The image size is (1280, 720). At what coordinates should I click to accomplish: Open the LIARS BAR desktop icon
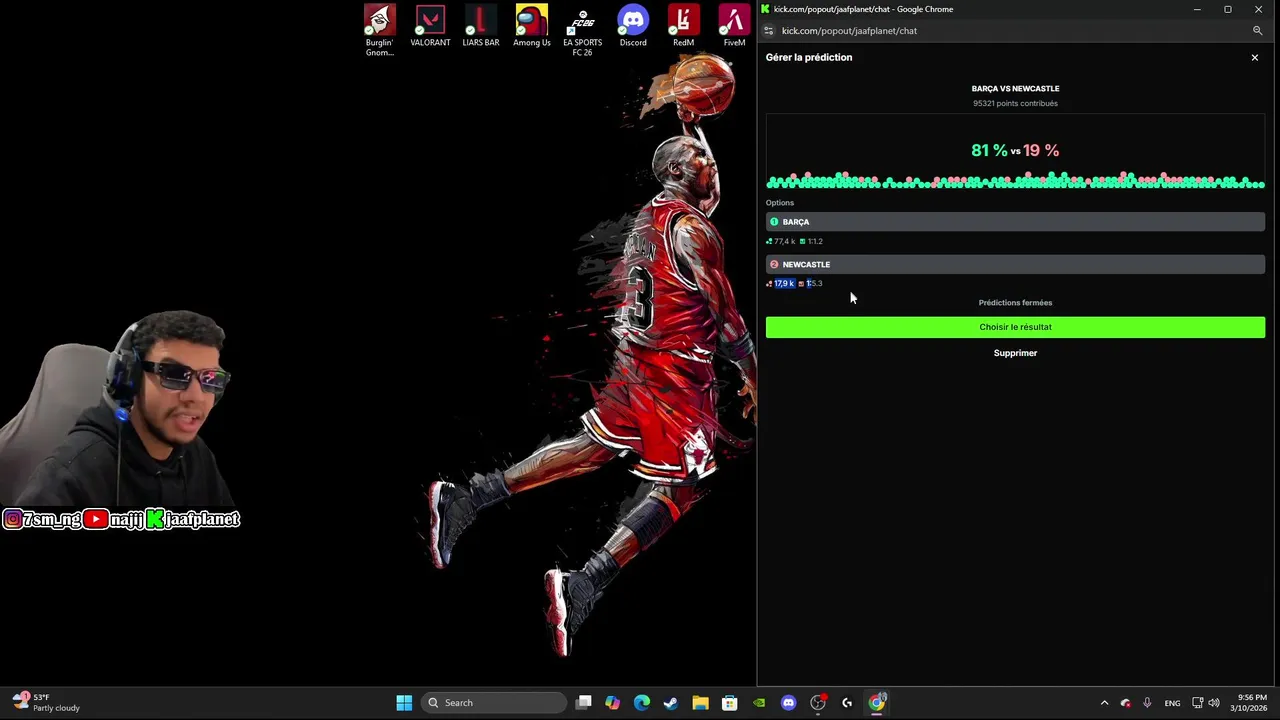click(x=481, y=26)
